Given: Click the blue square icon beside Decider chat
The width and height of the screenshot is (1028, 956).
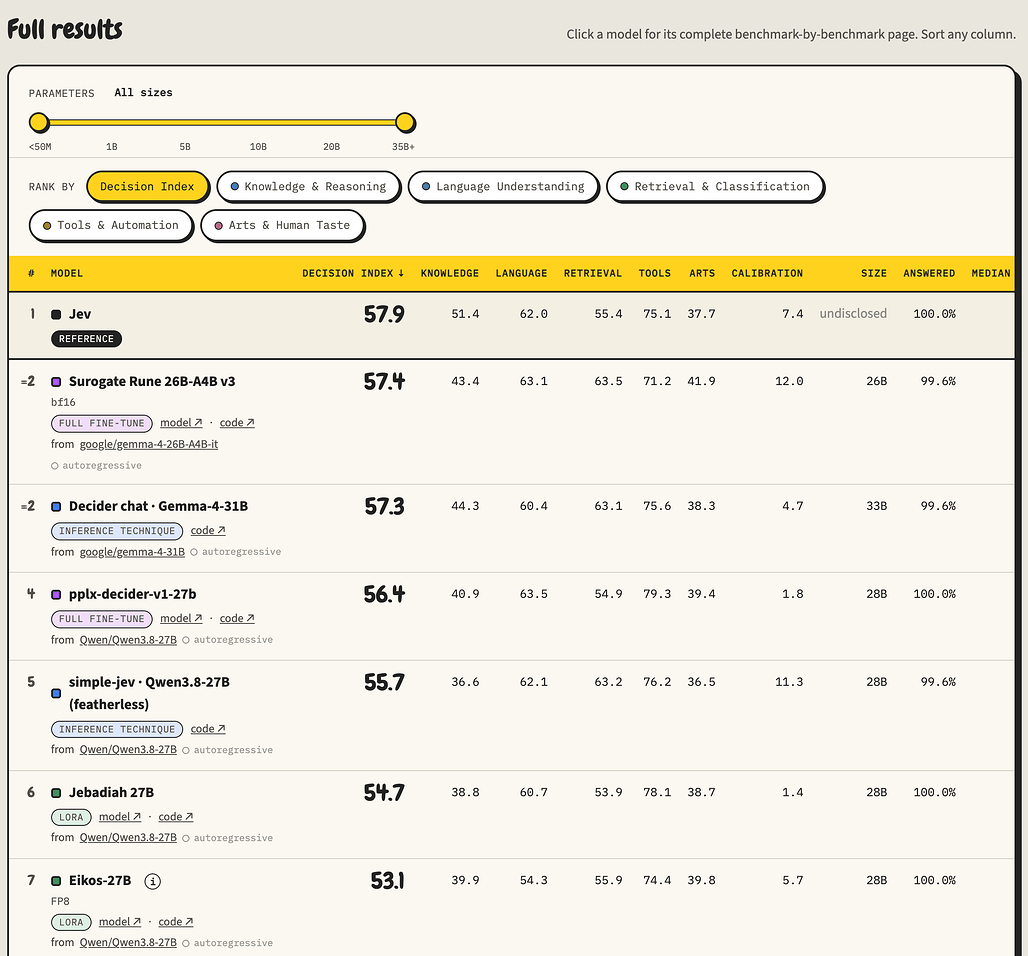Looking at the screenshot, I should [56, 506].
